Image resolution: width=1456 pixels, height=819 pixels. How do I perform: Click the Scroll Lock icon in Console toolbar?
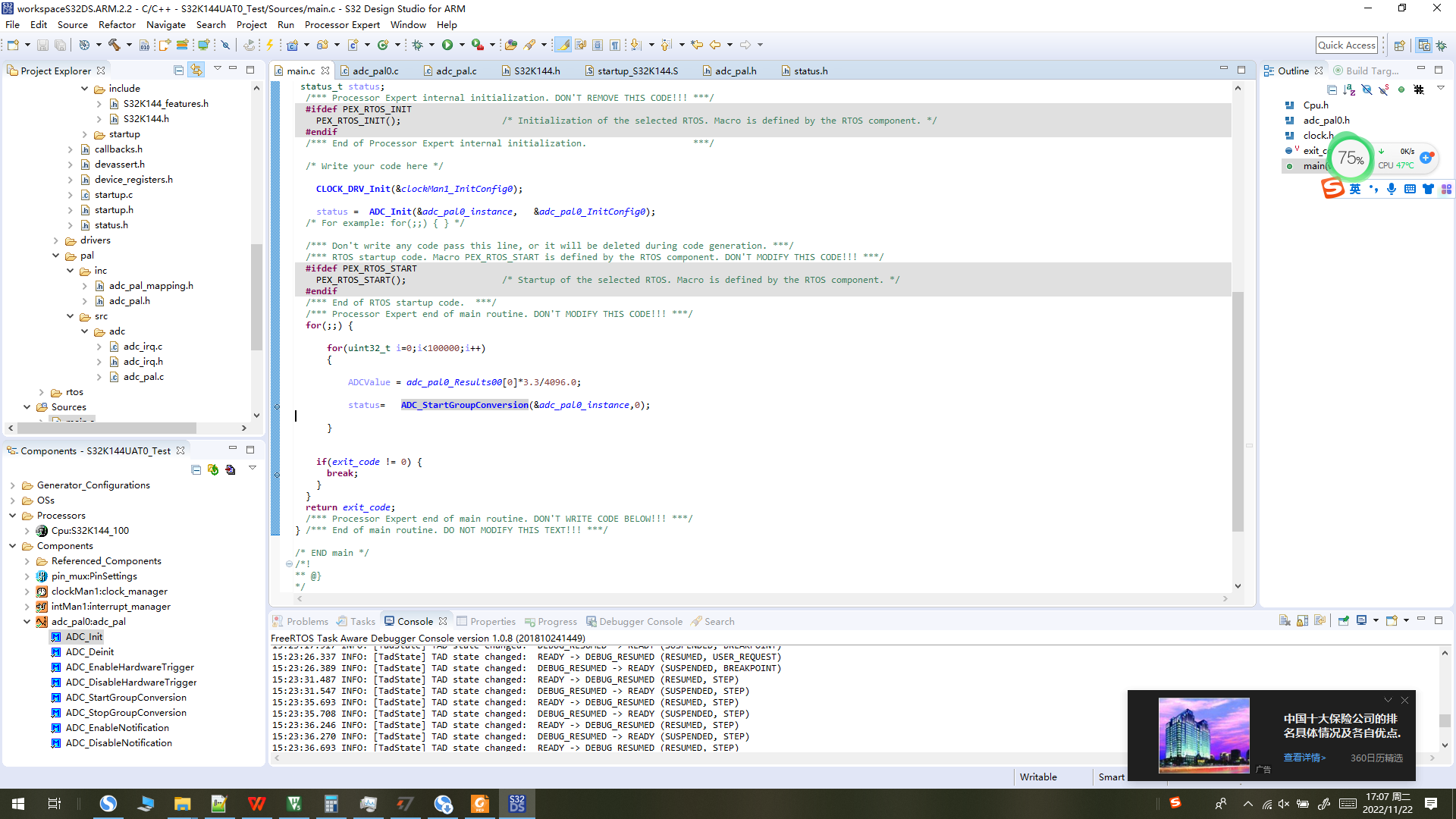click(x=1302, y=620)
